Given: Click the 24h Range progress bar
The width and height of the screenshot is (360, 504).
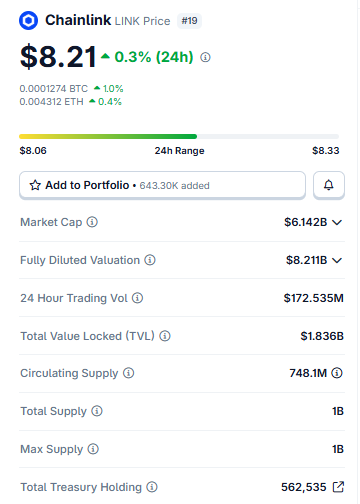Looking at the screenshot, I should [179, 136].
